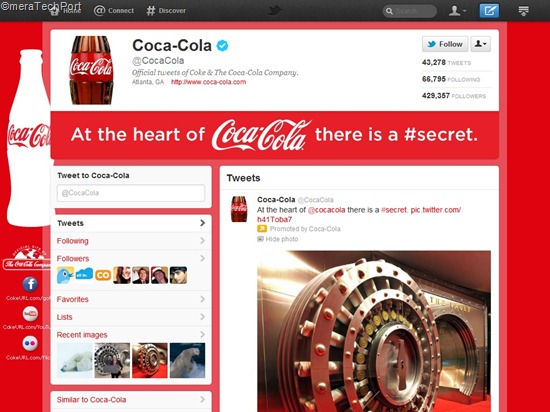Open the account dropdown in top bar
The image size is (550, 412).
click(x=458, y=11)
